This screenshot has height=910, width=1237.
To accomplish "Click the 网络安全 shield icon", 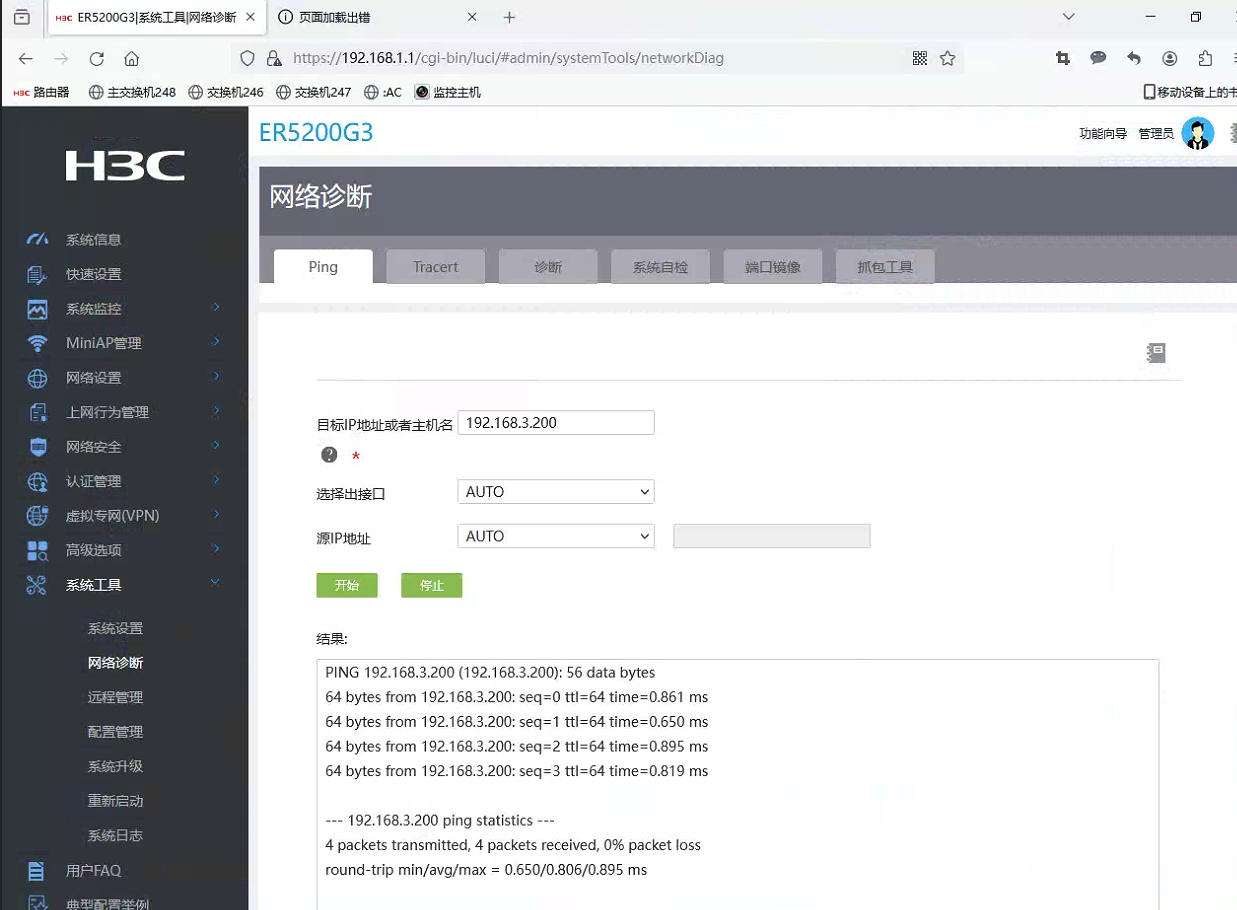I will [x=37, y=447].
